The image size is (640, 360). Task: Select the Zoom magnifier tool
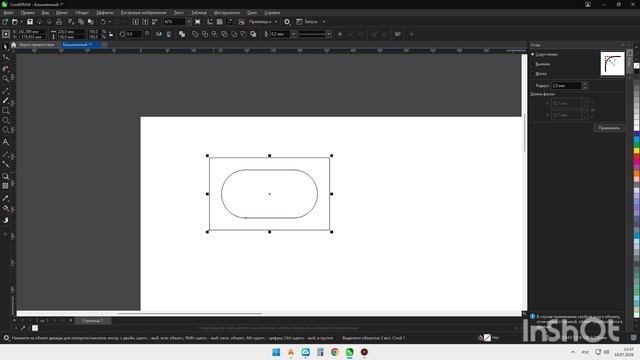[x=5, y=78]
